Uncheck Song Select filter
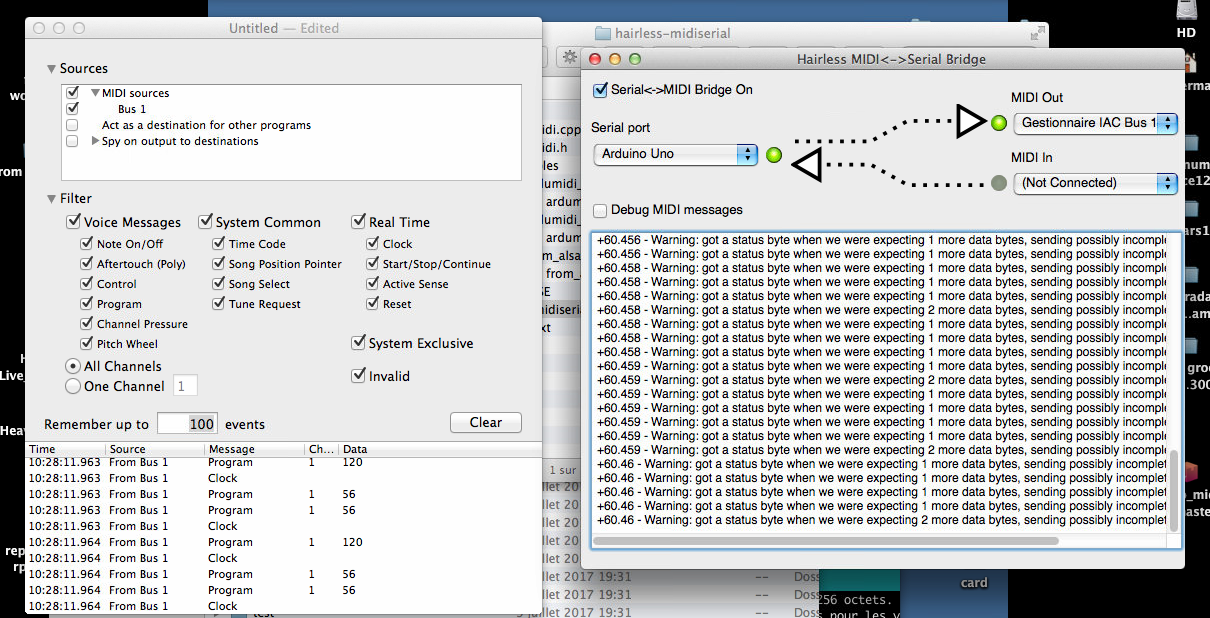Image resolution: width=1210 pixels, height=618 pixels. click(219, 283)
